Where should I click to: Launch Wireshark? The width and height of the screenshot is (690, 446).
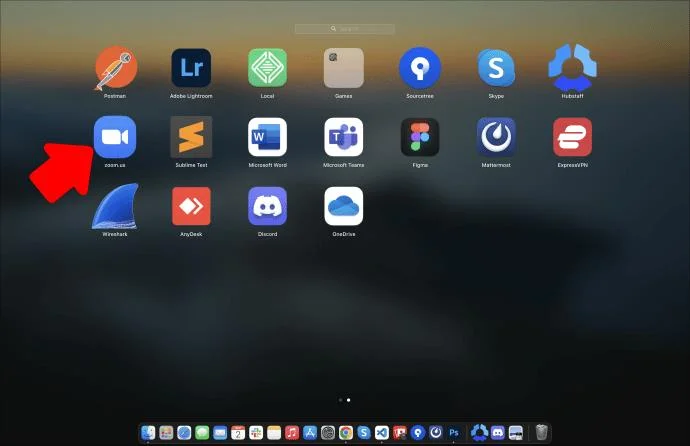pos(115,206)
